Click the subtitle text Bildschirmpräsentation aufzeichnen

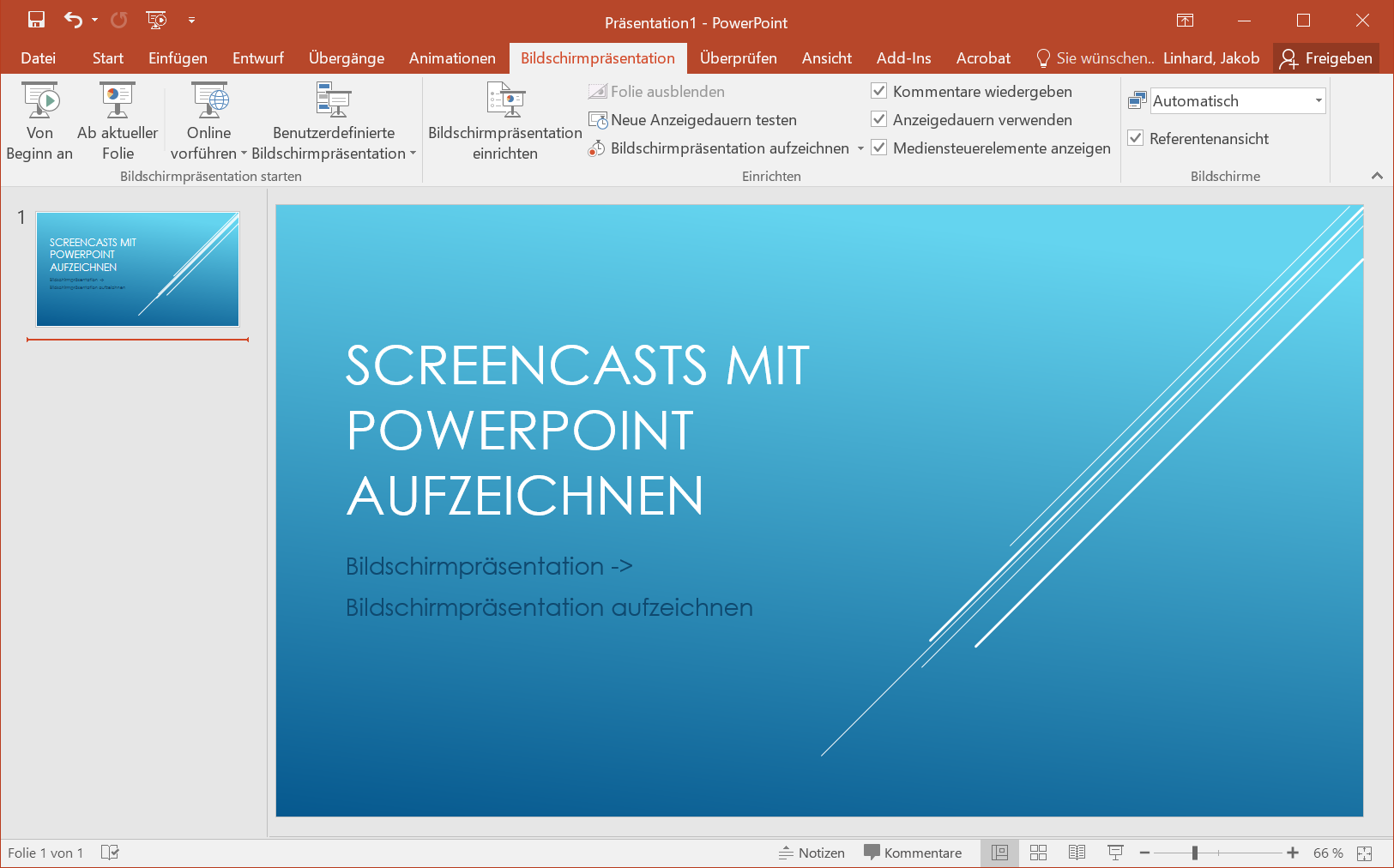(549, 607)
